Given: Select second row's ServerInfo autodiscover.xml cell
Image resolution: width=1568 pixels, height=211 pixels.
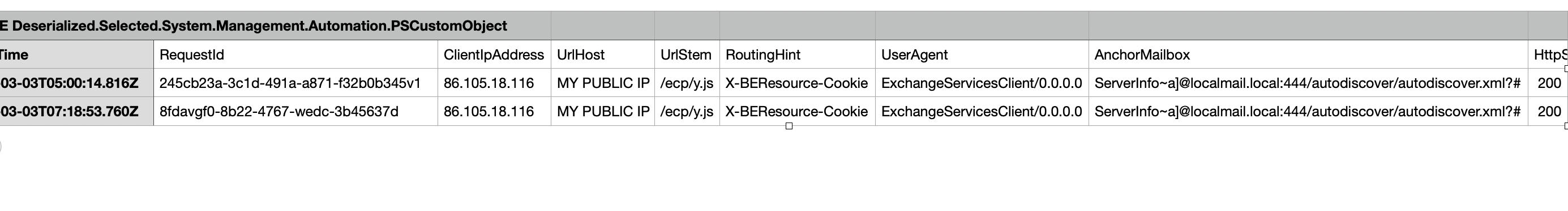Looking at the screenshot, I should [x=1308, y=112].
